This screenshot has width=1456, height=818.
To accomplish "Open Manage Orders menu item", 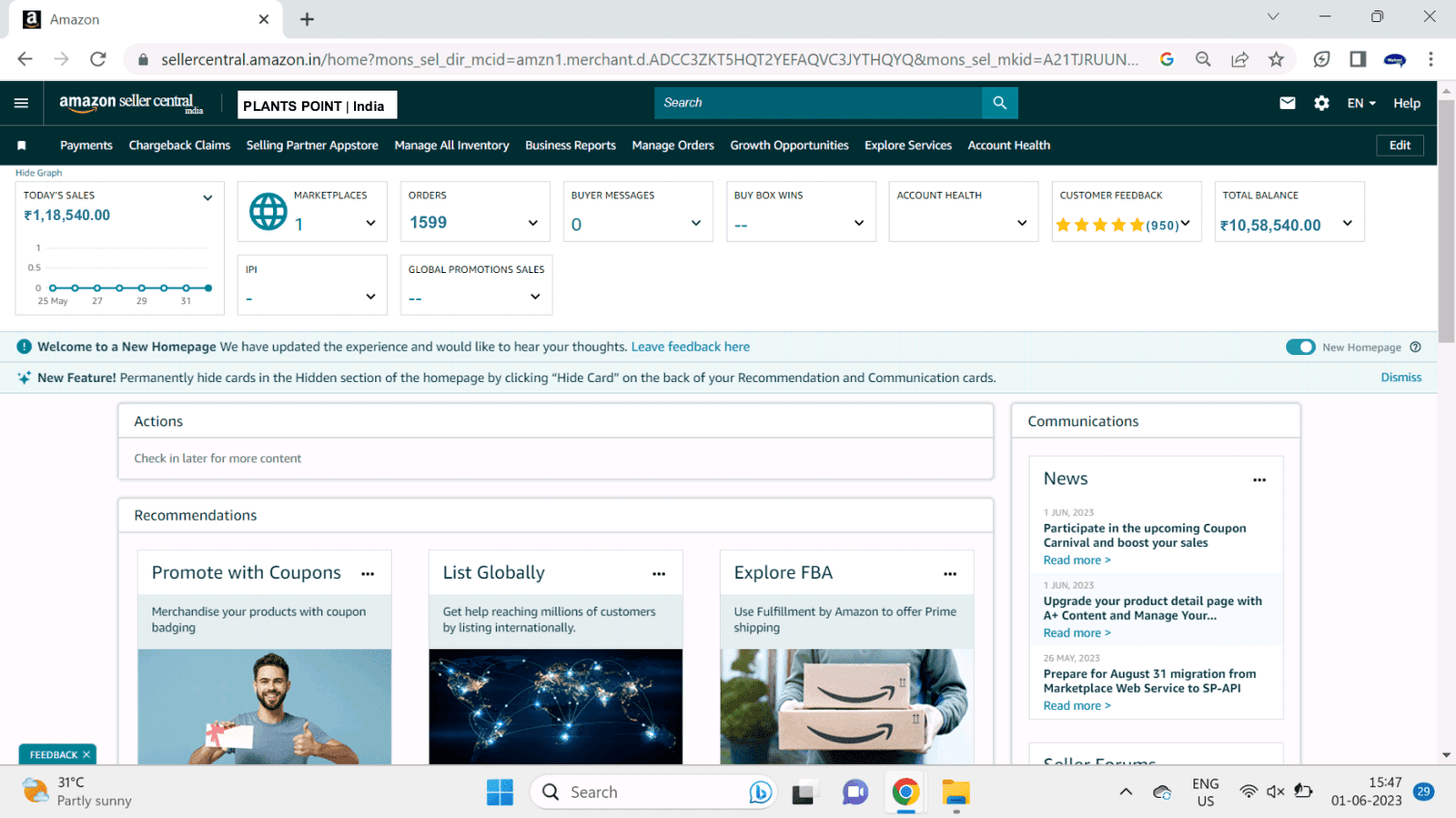I will [672, 146].
